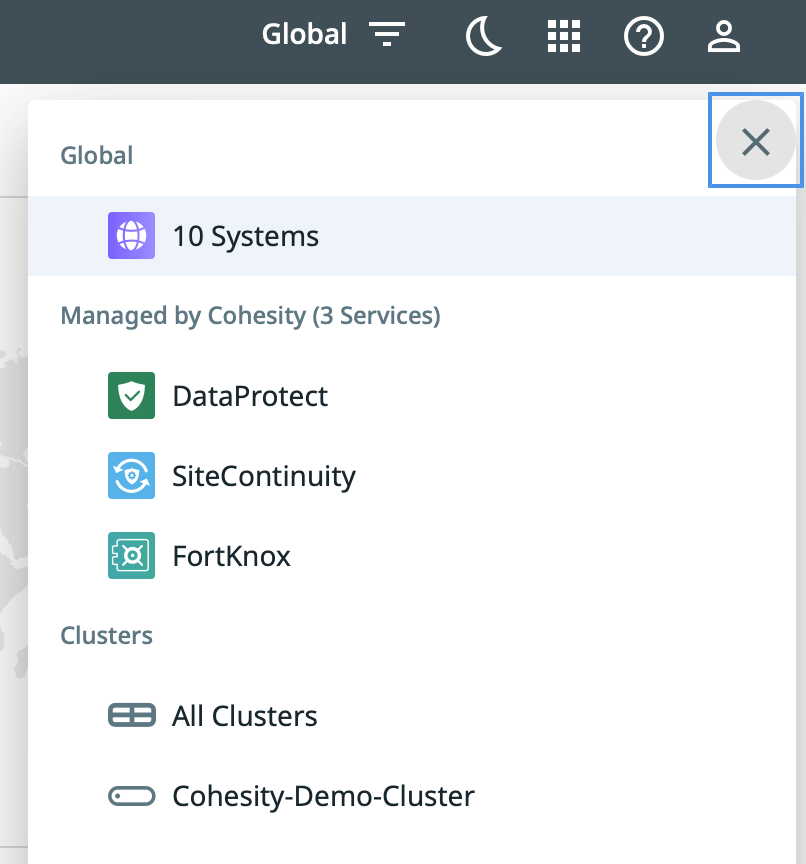
Task: Click the Cohesity-Demo-Cluster node icon
Action: tap(131, 796)
